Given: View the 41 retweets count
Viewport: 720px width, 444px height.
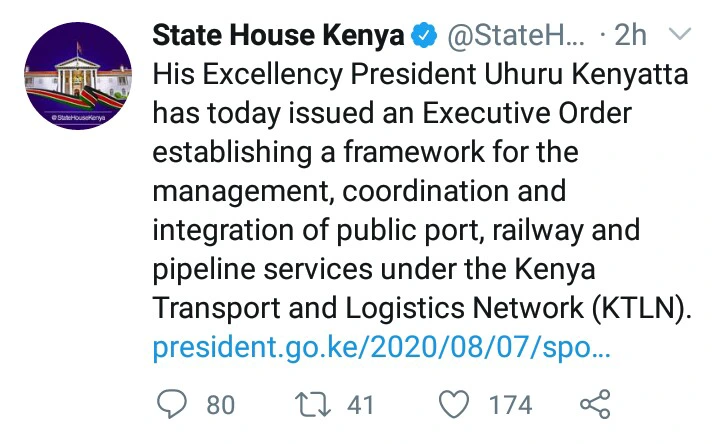Looking at the screenshot, I should (x=360, y=405).
